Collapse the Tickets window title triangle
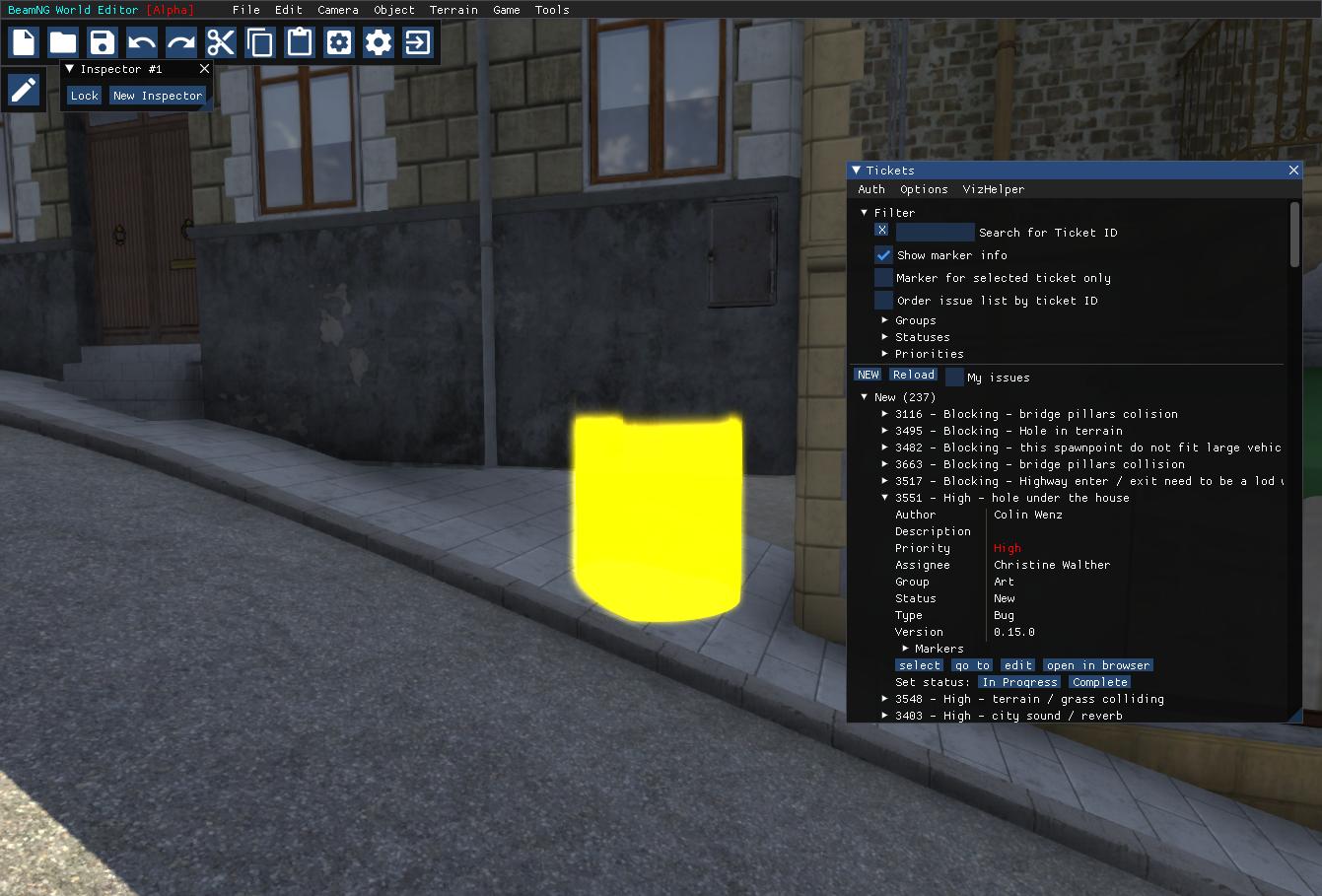Viewport: 1322px width, 896px height. (856, 171)
